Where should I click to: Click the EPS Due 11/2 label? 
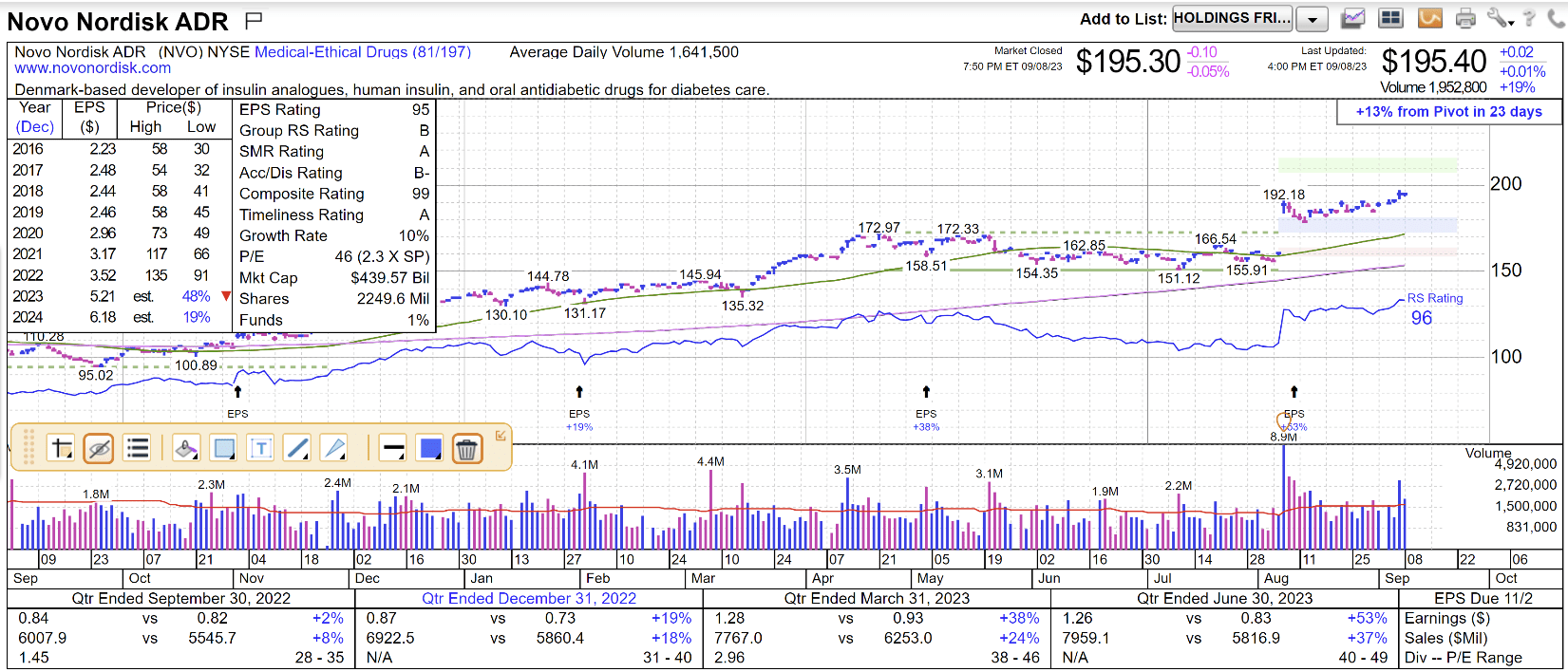(1483, 598)
